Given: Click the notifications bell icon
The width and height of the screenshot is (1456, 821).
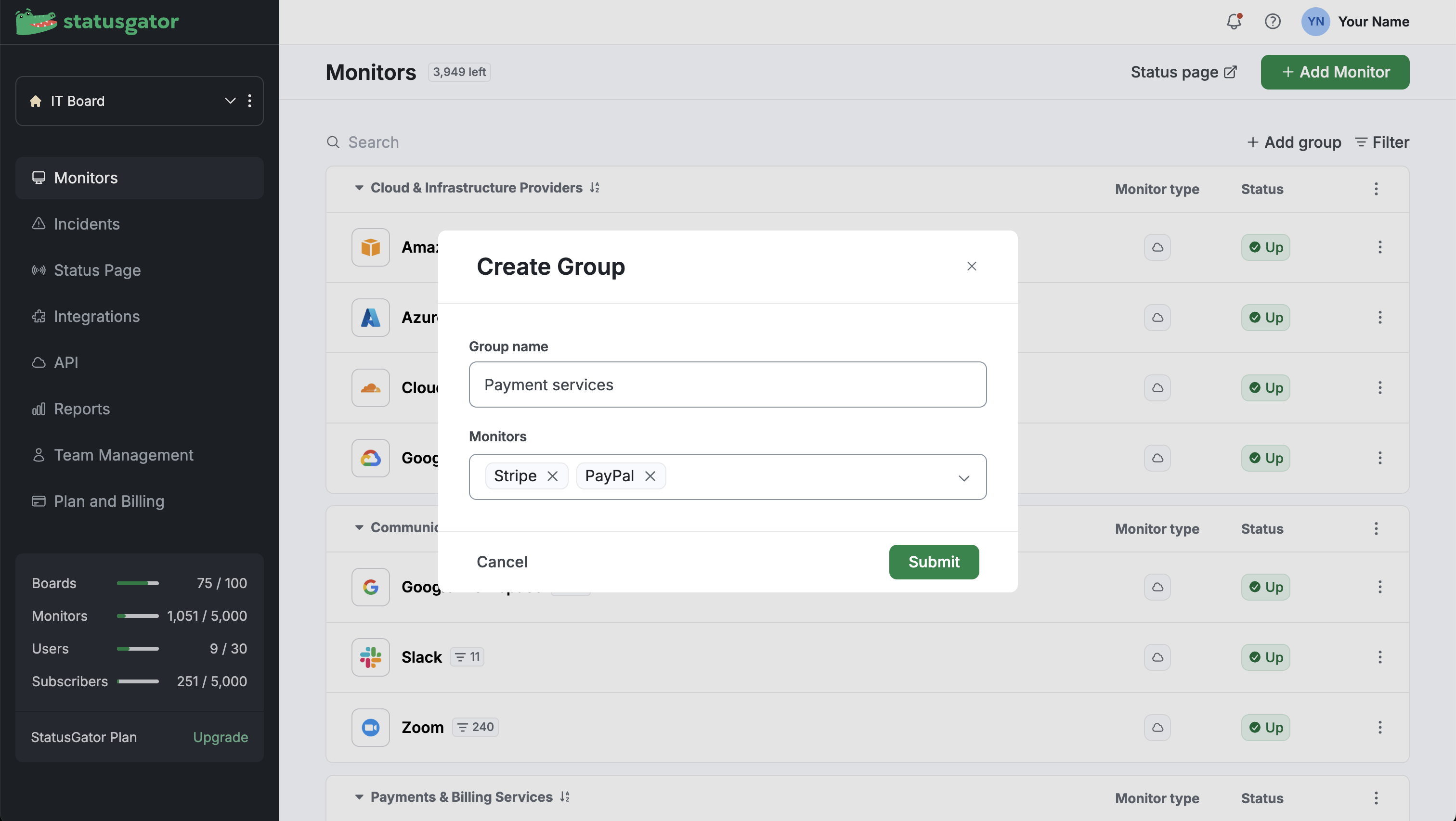Looking at the screenshot, I should point(1233,22).
